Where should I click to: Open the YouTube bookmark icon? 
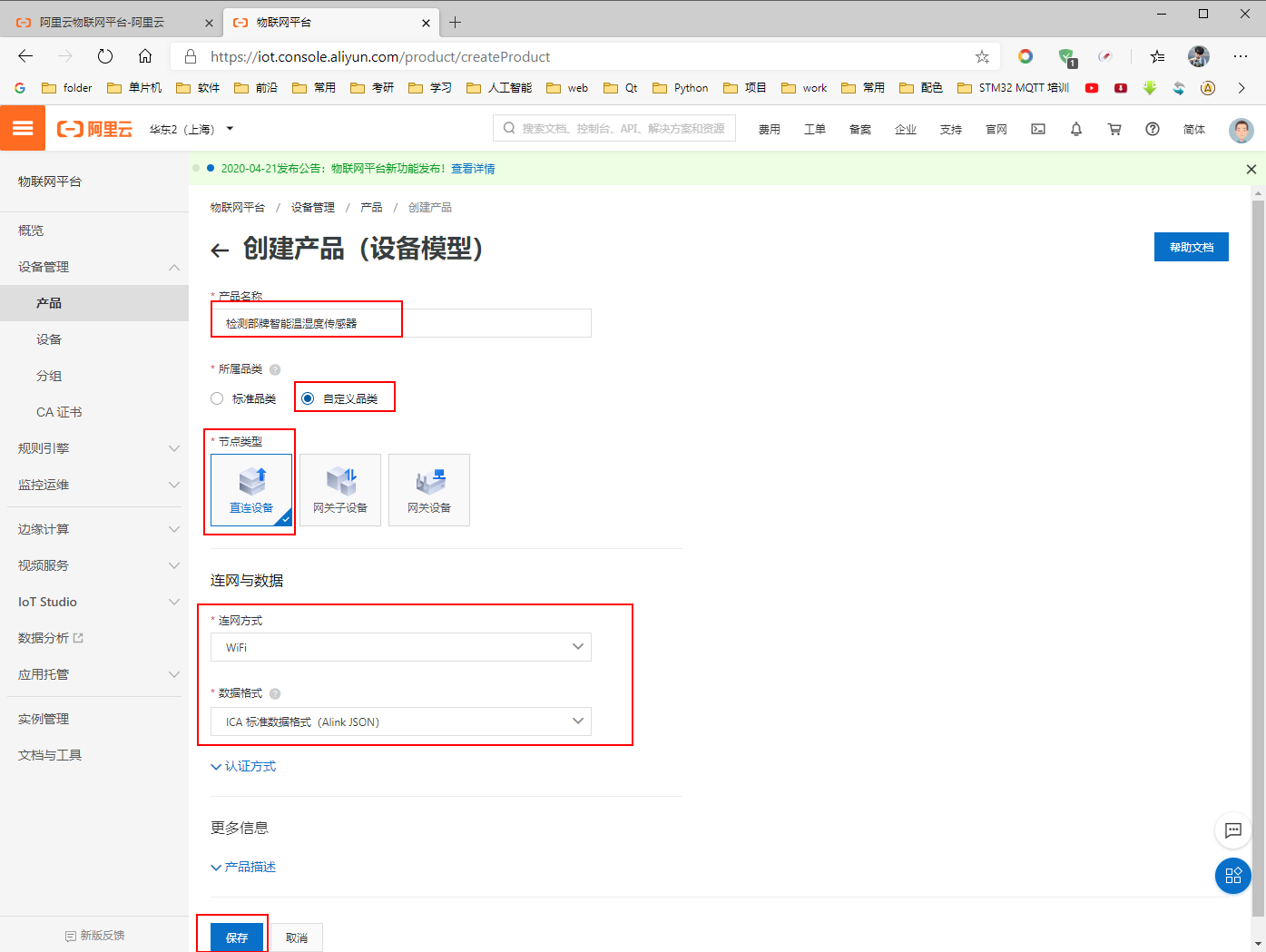(1092, 88)
